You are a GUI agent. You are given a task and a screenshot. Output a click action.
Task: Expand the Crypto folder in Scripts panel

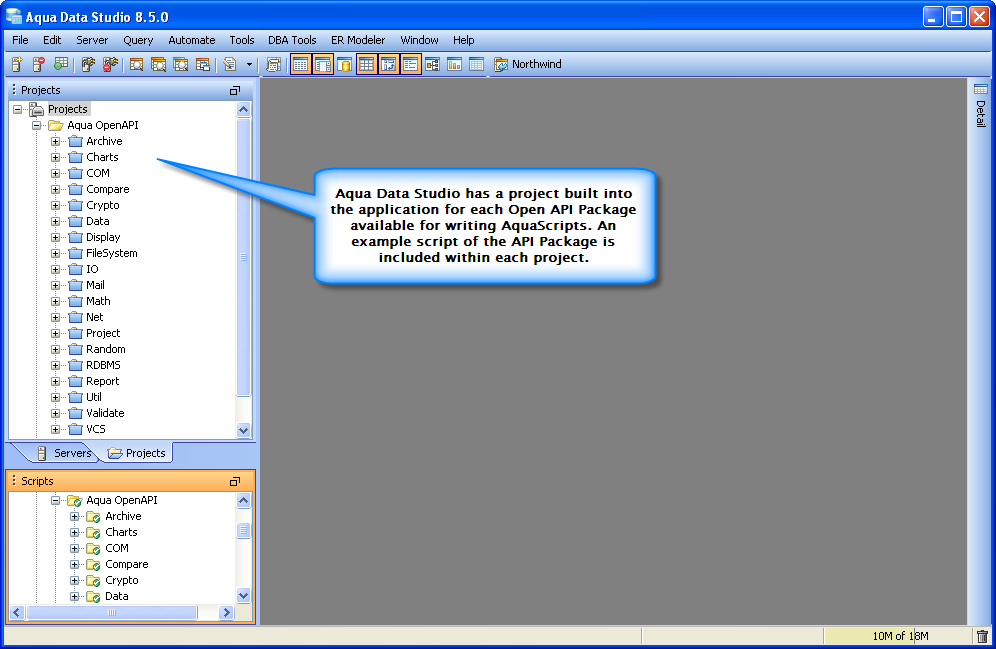pos(74,580)
